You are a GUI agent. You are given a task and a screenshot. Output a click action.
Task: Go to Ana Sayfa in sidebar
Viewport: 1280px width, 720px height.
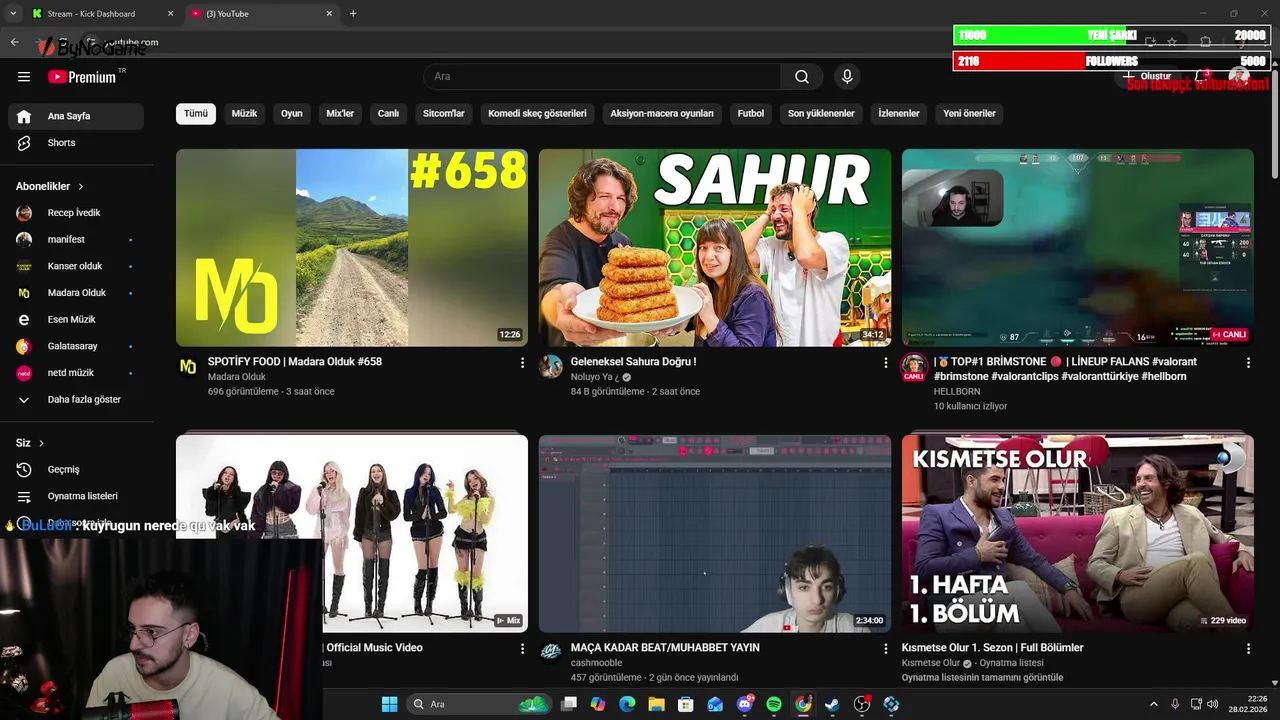coord(76,116)
